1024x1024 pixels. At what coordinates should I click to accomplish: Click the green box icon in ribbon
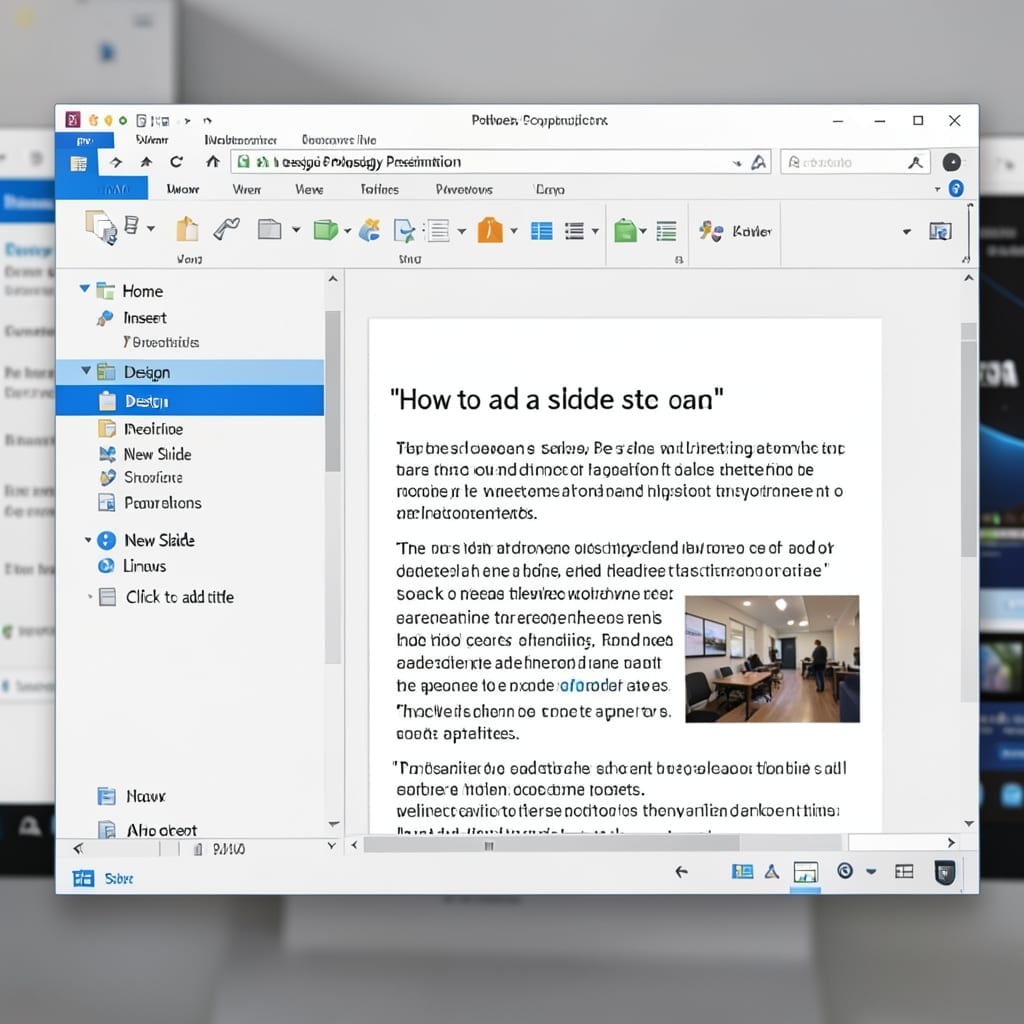coord(325,230)
